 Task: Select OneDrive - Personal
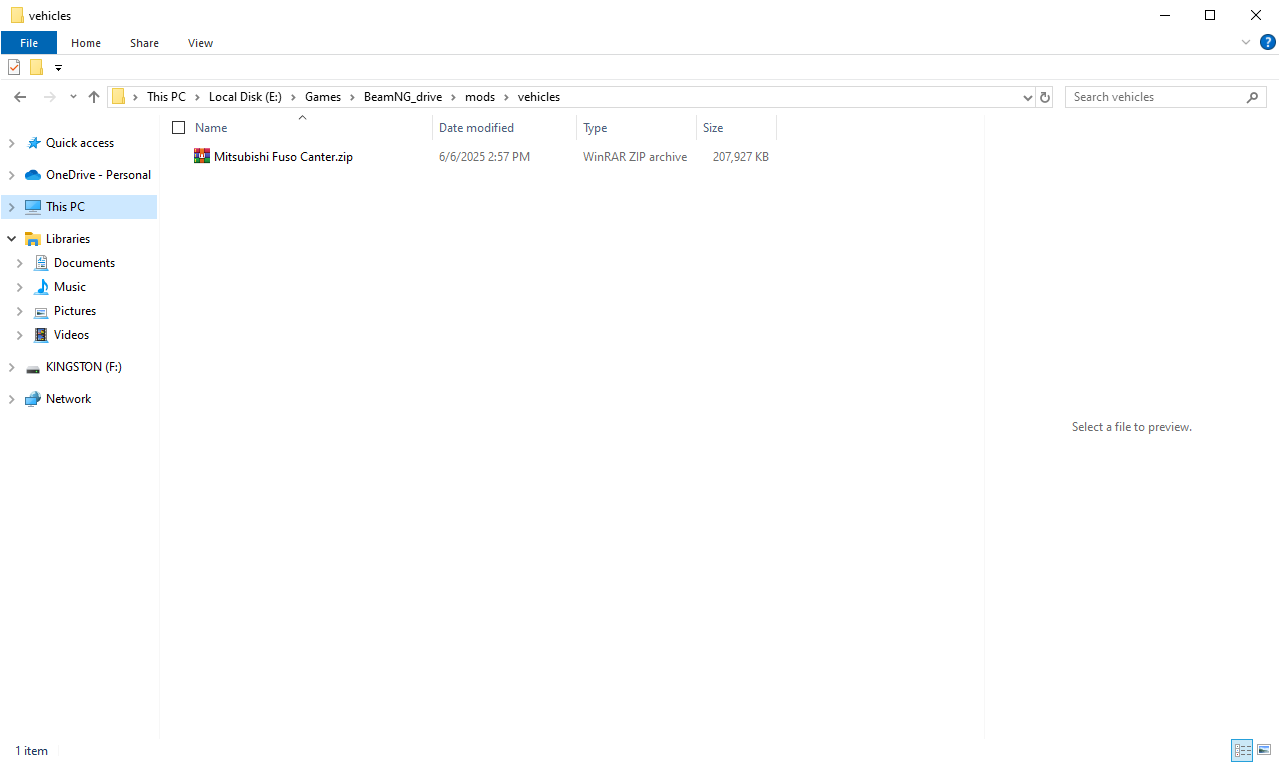coord(98,175)
